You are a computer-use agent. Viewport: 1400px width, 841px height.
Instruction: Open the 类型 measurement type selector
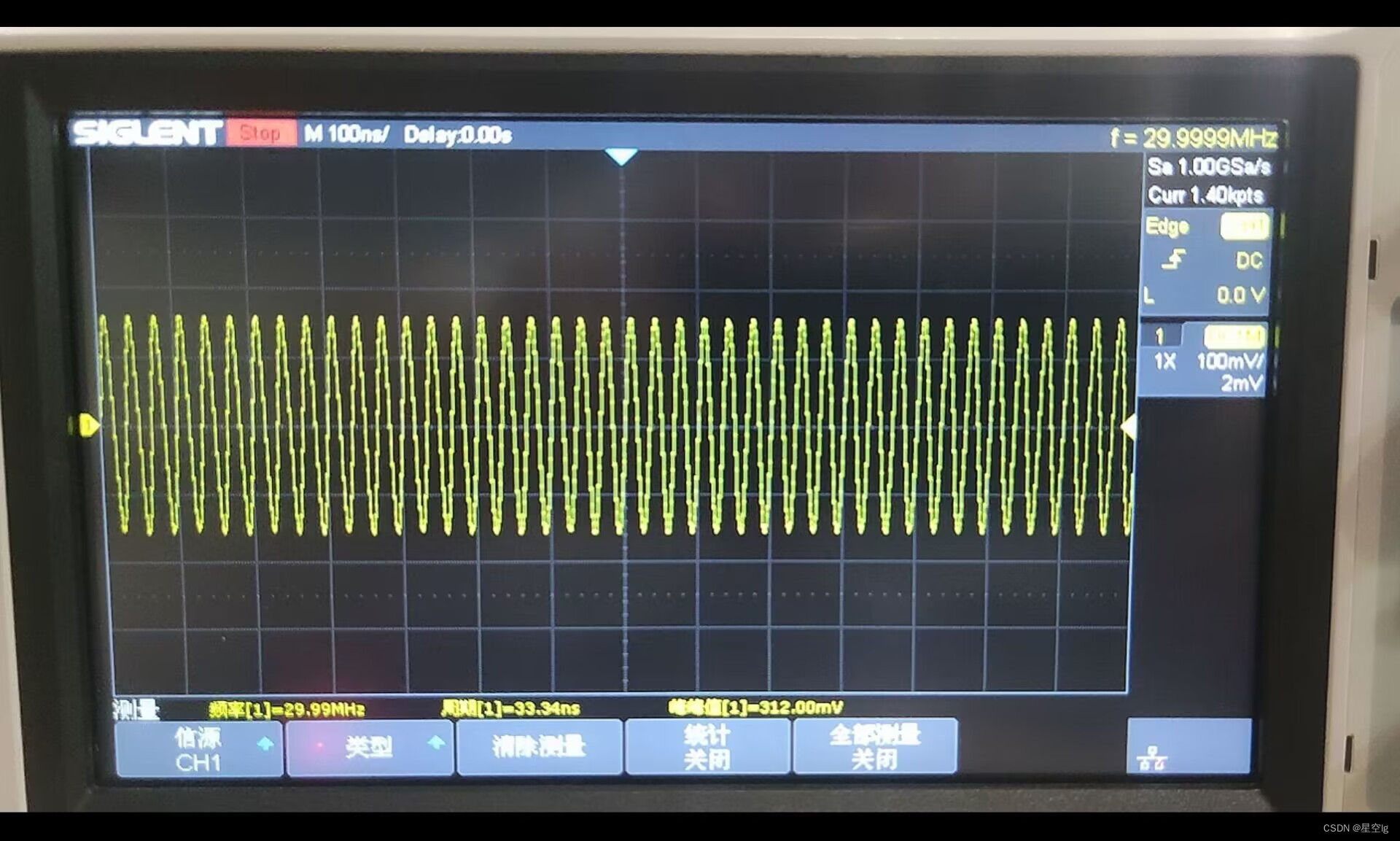[369, 747]
